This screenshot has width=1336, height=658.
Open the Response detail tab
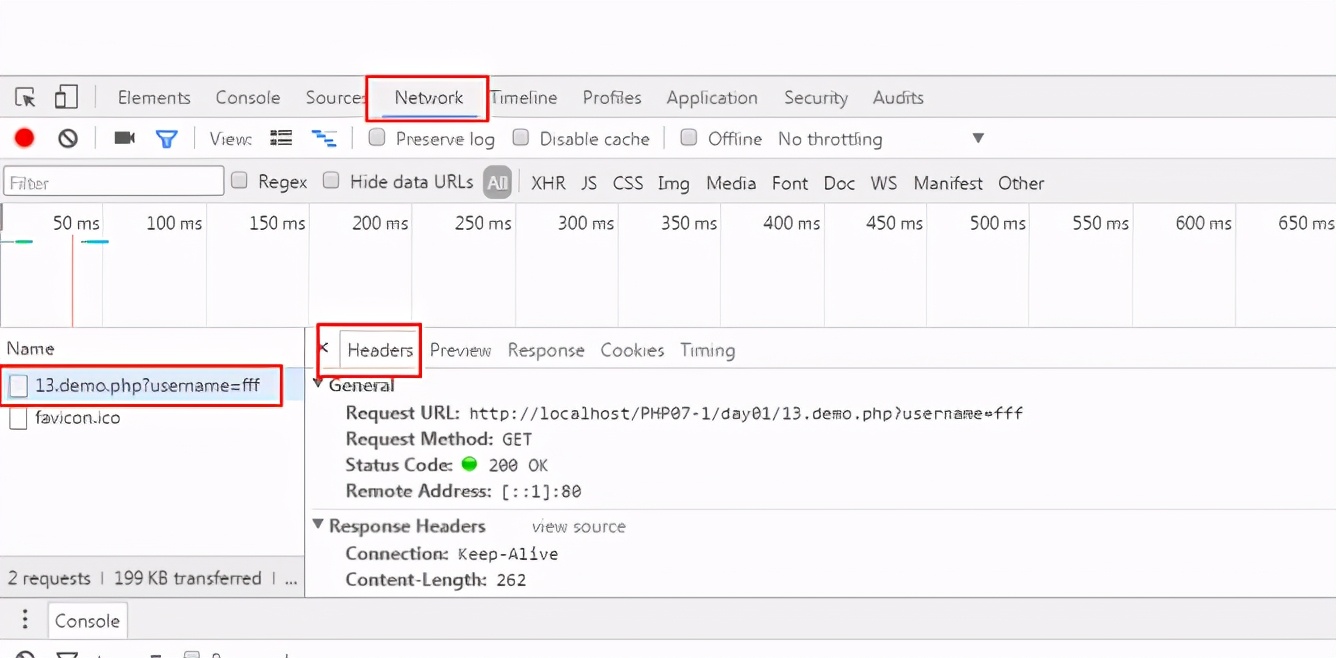[x=546, y=350]
